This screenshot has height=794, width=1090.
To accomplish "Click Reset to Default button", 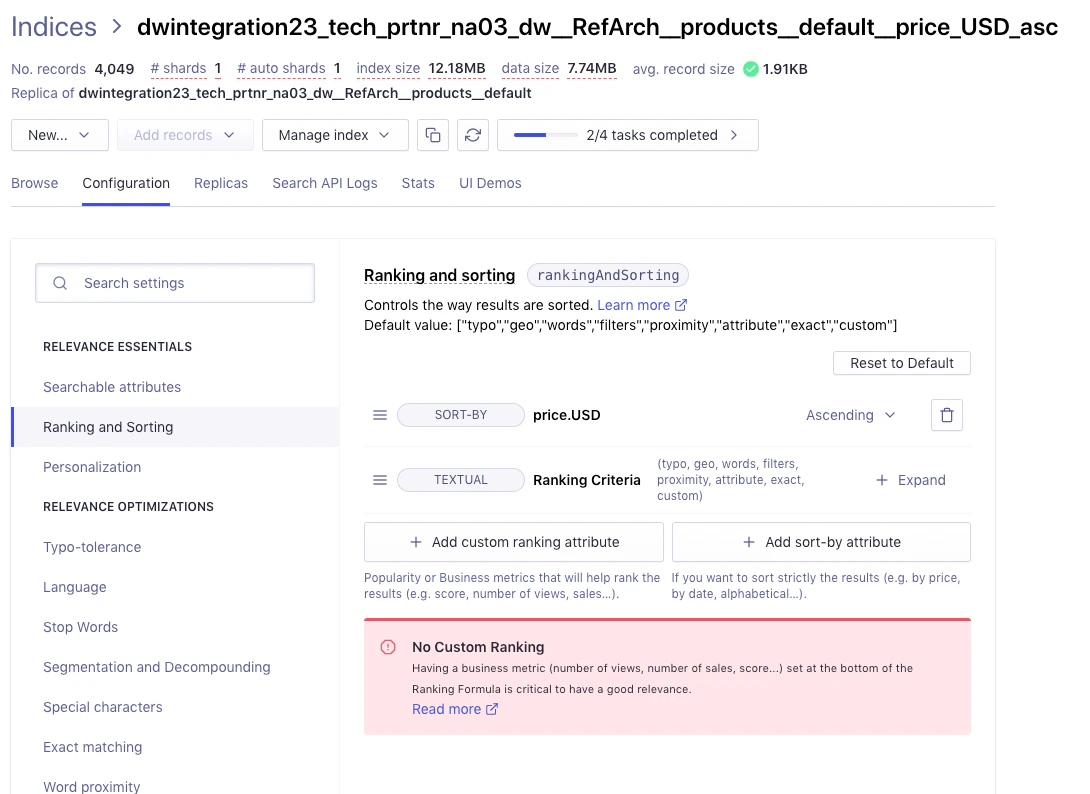I will [x=901, y=363].
